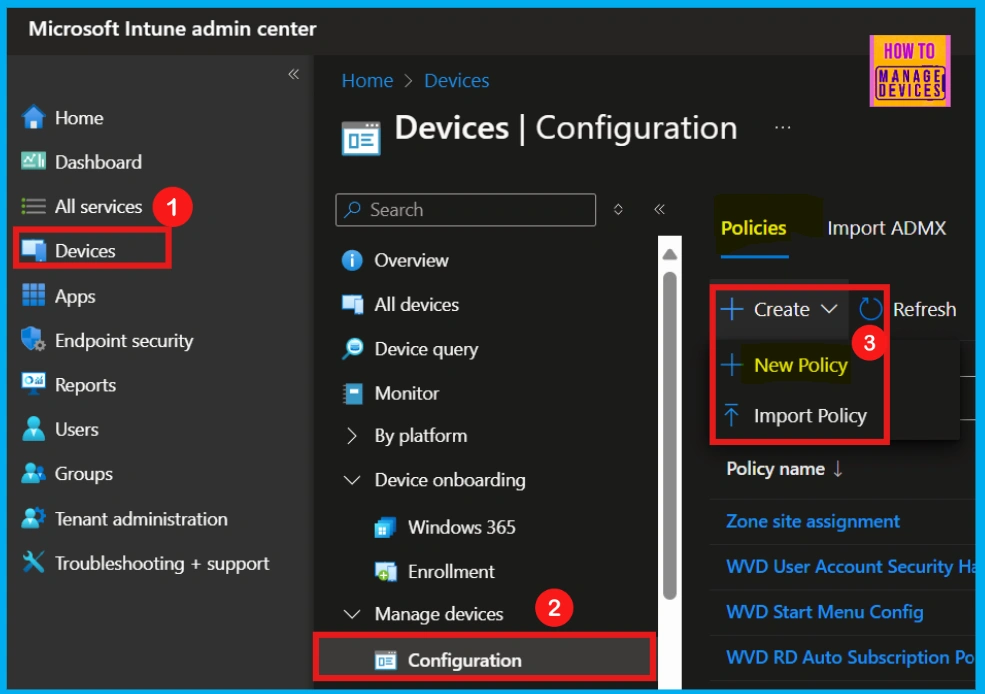Expand the By platform section
Screen dimensions: 985x694
tap(352, 435)
